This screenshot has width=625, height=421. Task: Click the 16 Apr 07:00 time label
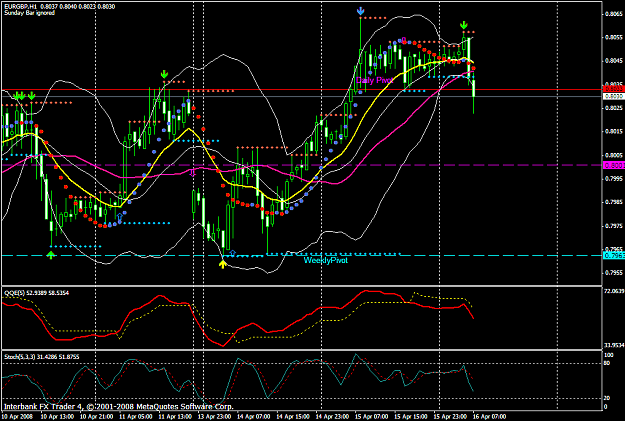tap(489, 417)
